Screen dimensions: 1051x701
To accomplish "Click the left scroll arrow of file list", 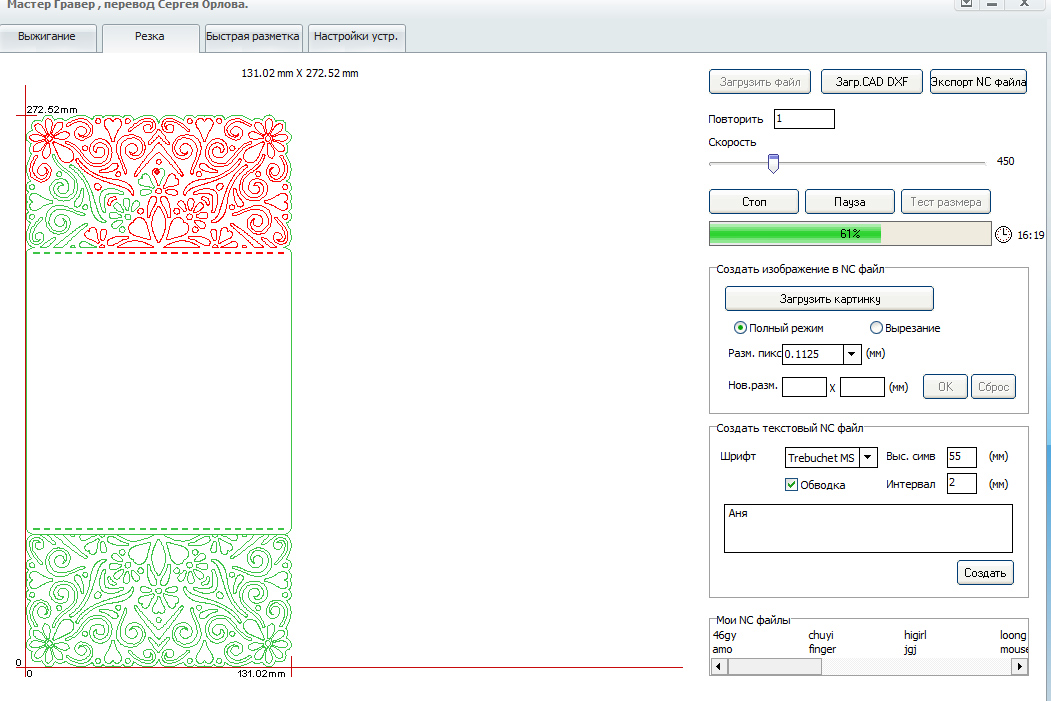I will 719,666.
